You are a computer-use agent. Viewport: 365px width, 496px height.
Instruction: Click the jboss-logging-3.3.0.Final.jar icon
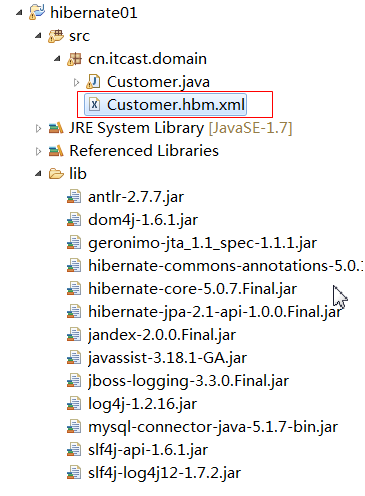(x=74, y=381)
